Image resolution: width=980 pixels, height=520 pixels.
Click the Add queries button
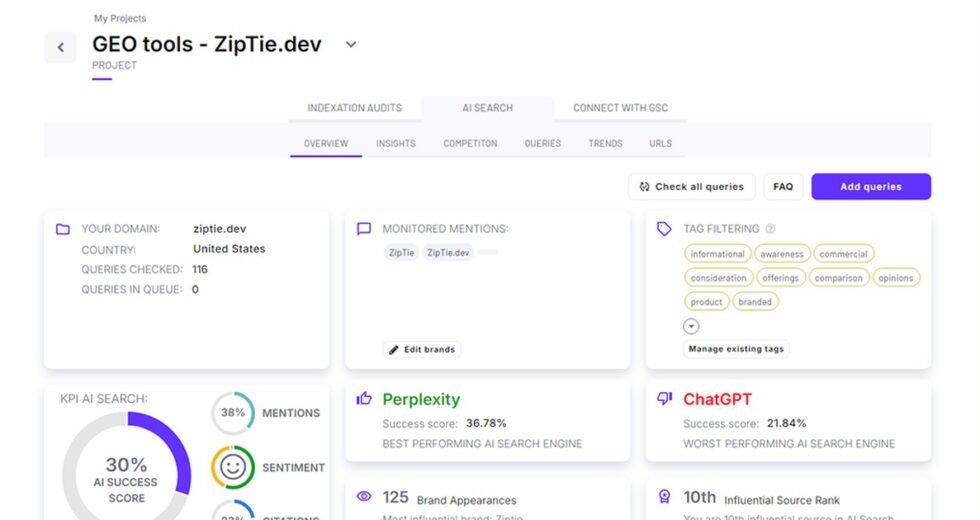tap(871, 187)
